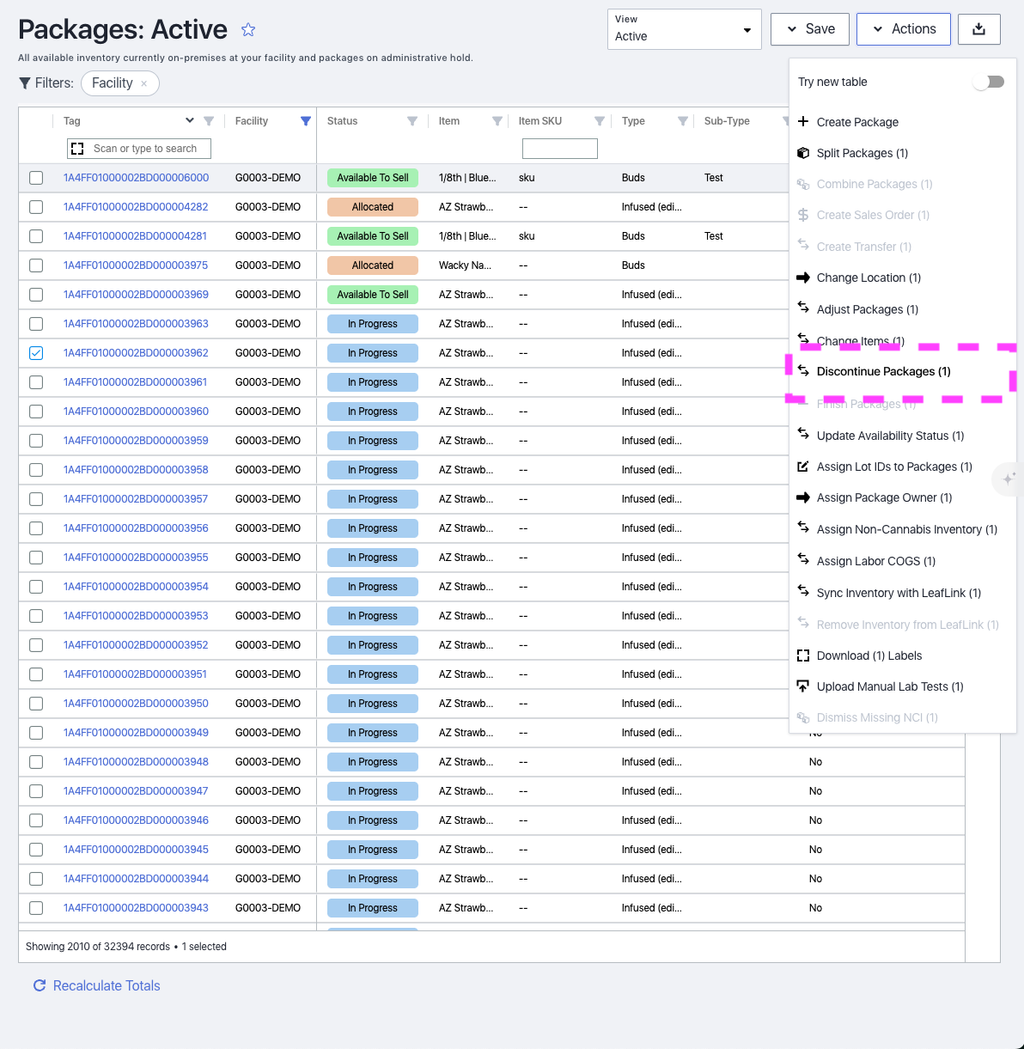Click the barcode scan icon in Tag search
Viewport: 1024px width, 1049px height.
click(x=78, y=149)
